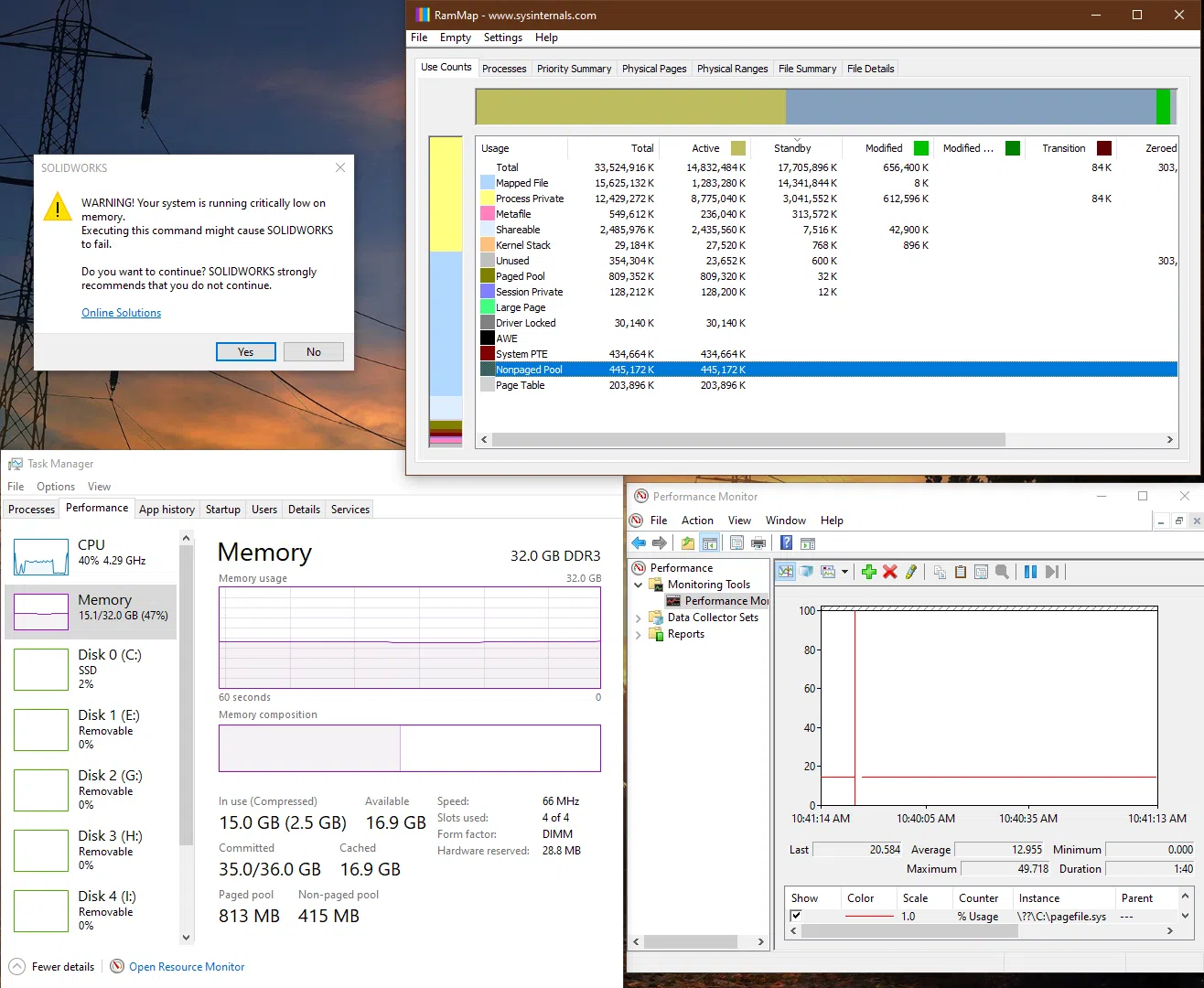Click the Help question mark toolbar icon
Viewport: 1204px width, 988px height.
[x=786, y=543]
